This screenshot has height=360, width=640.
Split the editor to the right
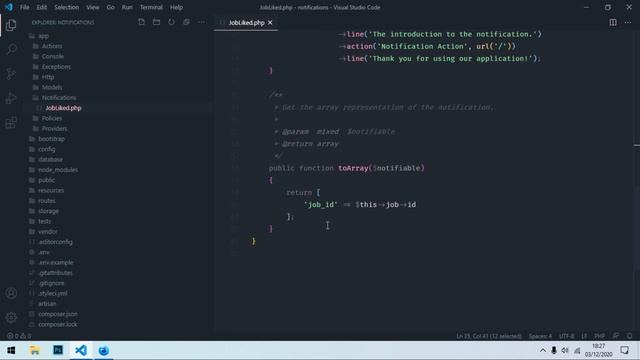point(613,22)
